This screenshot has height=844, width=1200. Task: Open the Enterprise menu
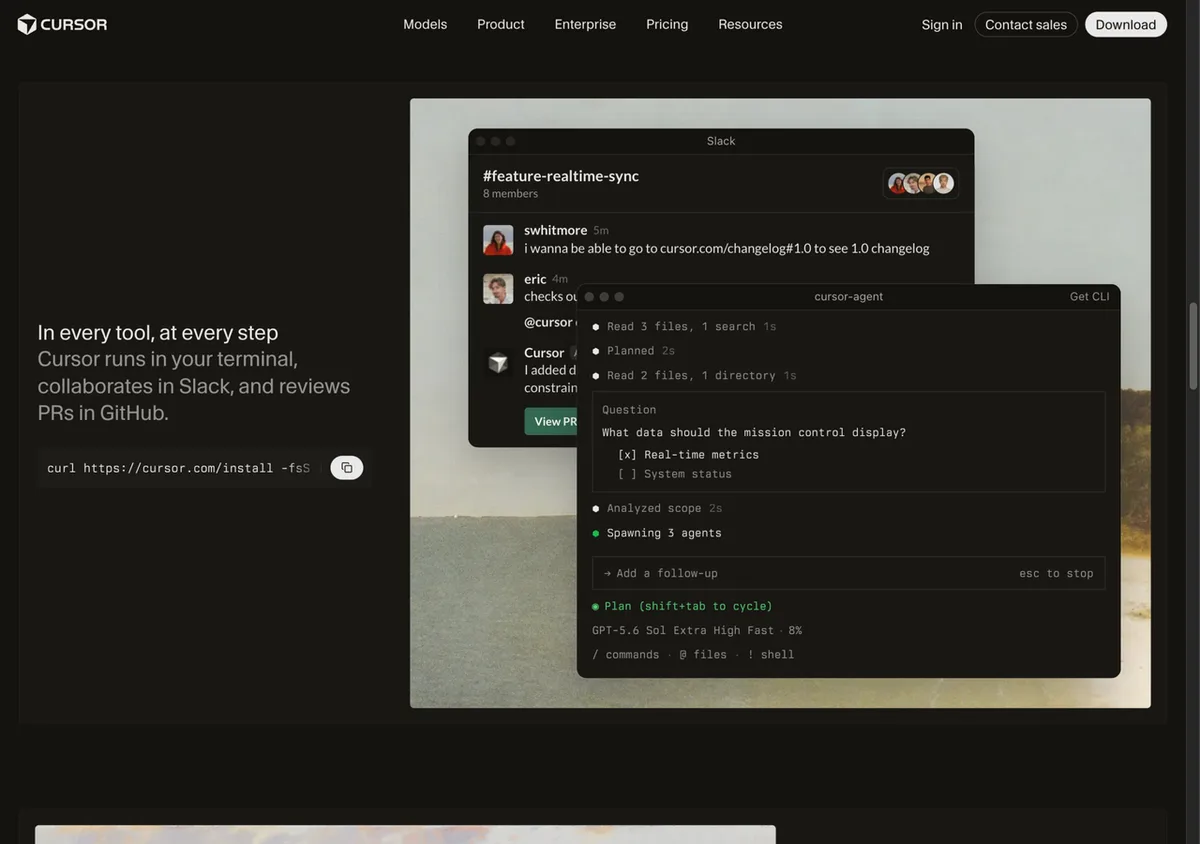(x=585, y=24)
